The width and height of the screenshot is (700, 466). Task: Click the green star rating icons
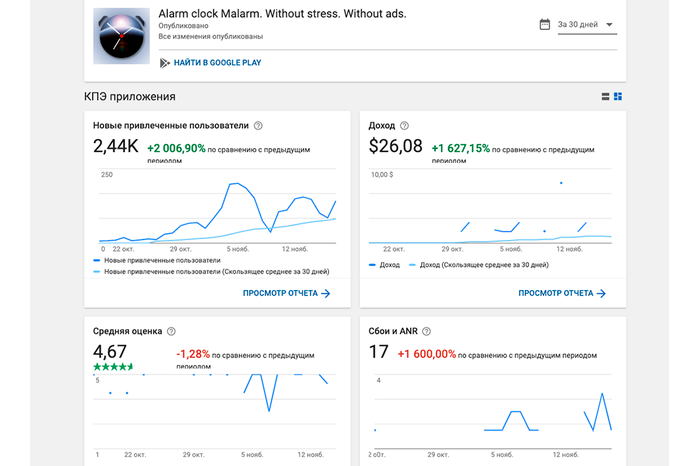click(113, 367)
